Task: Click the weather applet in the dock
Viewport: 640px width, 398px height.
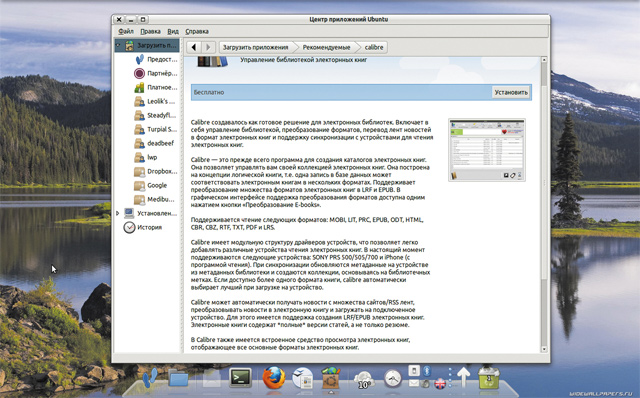Action: coord(363,380)
